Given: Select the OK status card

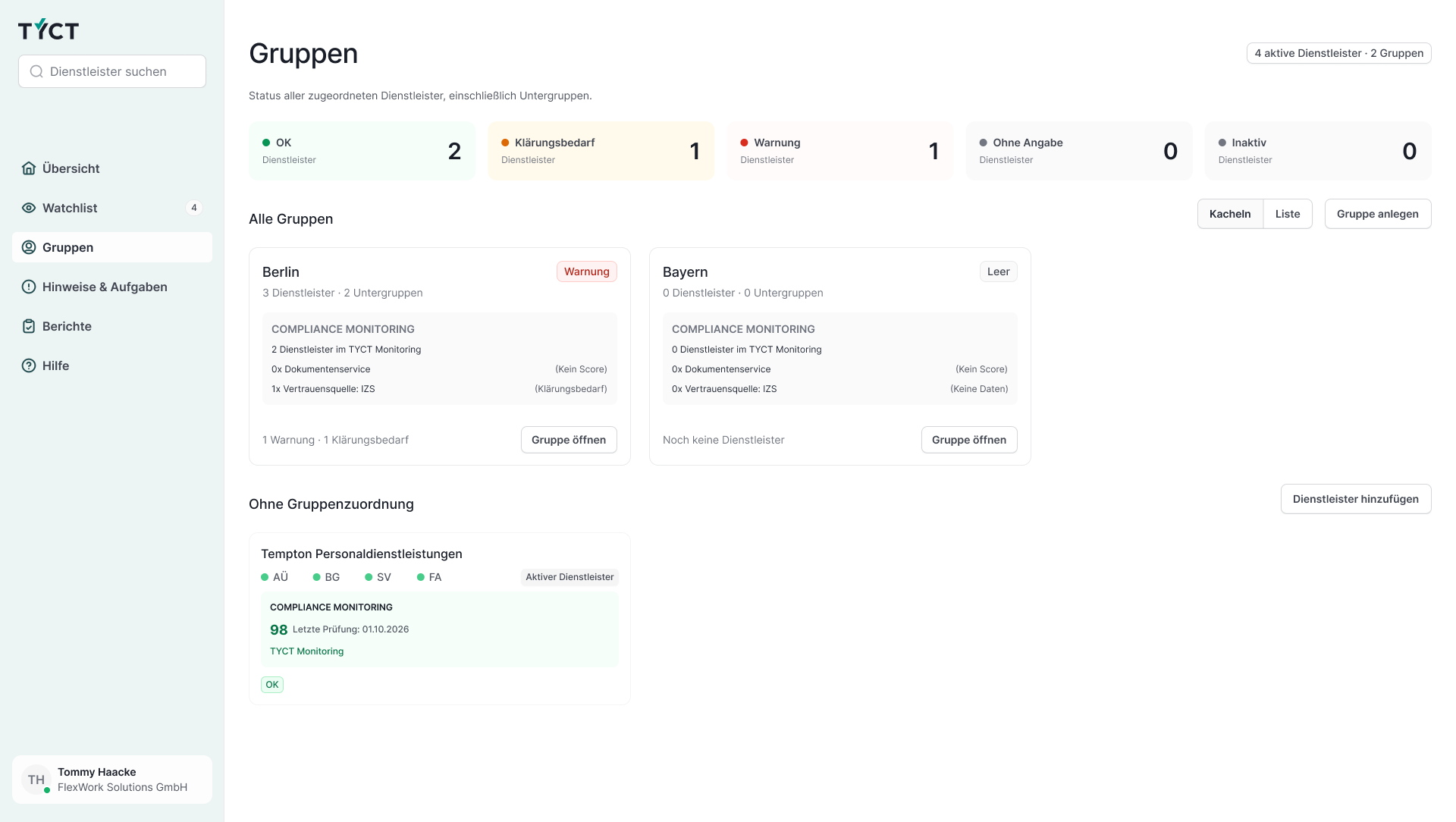Looking at the screenshot, I should tap(362, 151).
